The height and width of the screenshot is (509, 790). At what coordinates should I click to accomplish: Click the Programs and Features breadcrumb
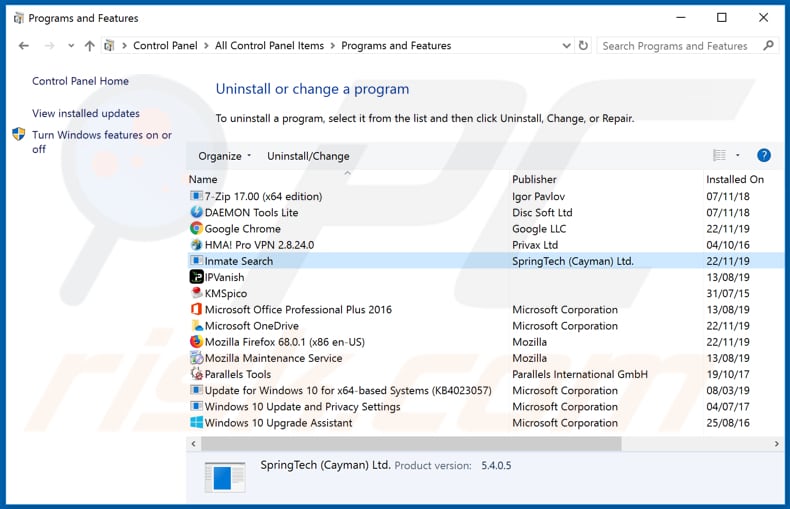click(396, 46)
